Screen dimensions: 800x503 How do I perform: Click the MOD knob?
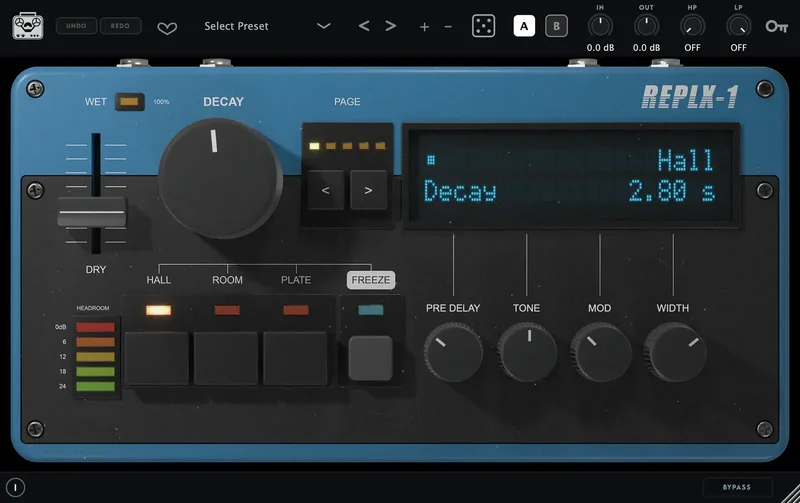pos(600,352)
